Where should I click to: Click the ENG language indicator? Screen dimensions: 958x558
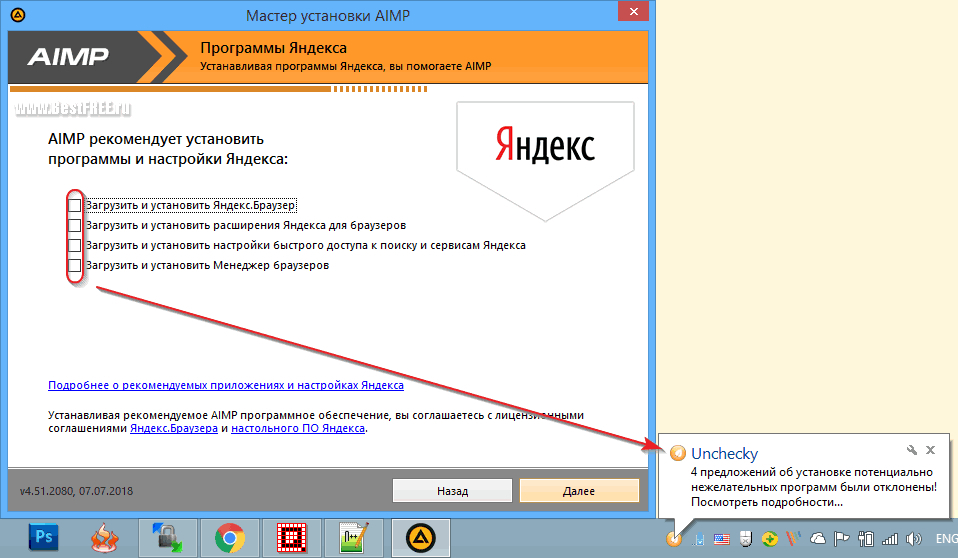point(946,538)
